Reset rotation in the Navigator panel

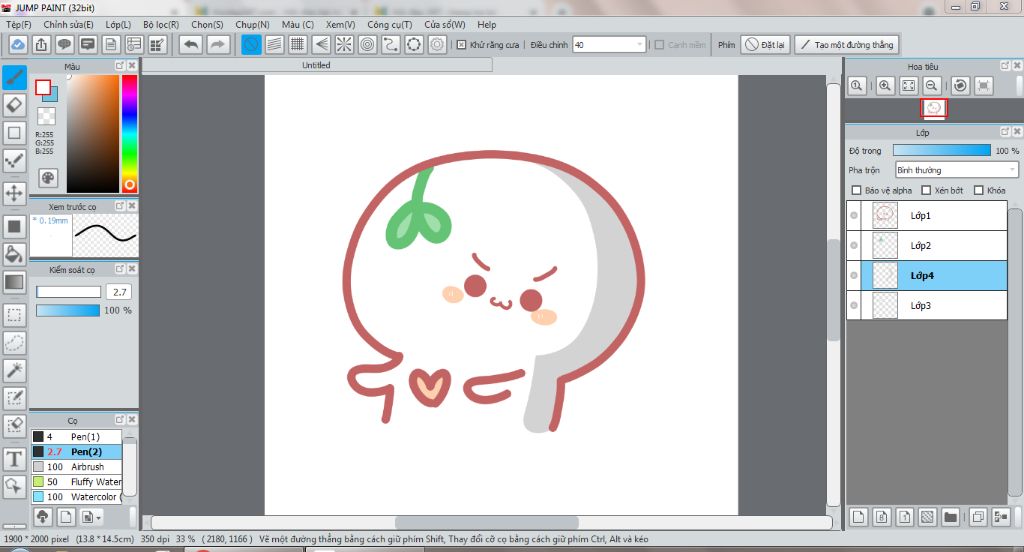[960, 86]
